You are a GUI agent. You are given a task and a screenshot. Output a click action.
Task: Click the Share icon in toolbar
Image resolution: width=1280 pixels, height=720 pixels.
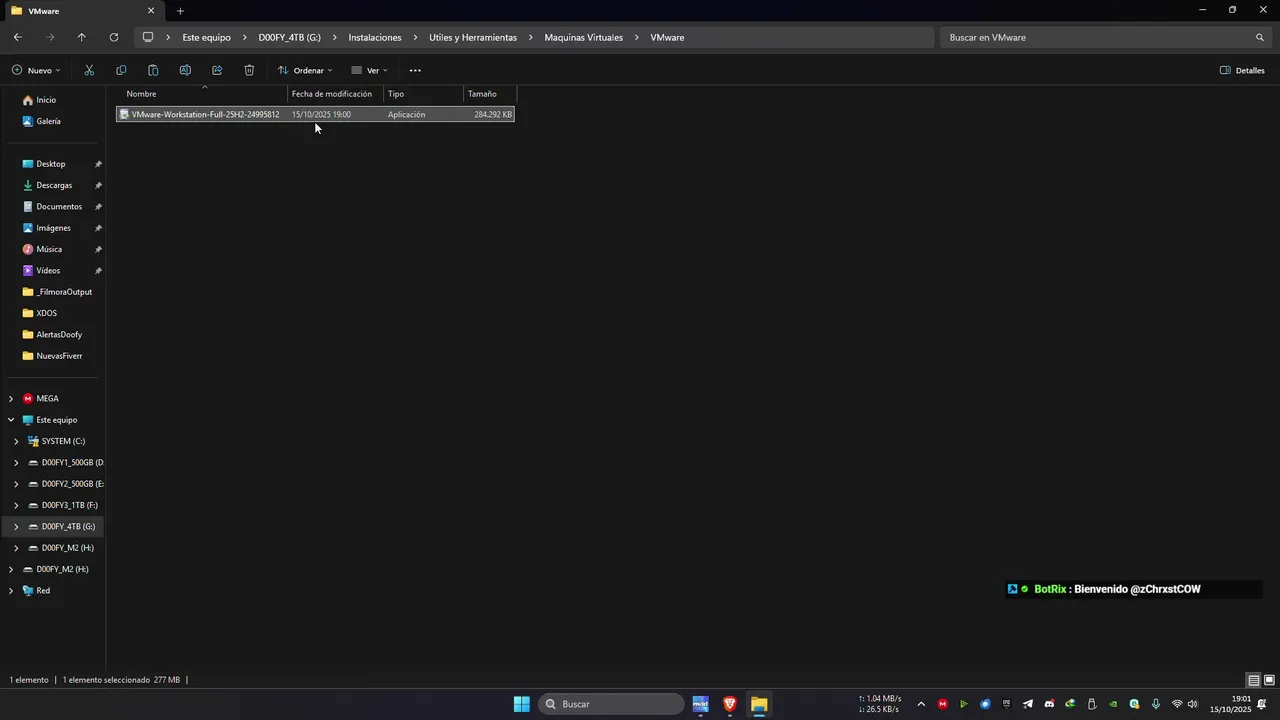217,70
